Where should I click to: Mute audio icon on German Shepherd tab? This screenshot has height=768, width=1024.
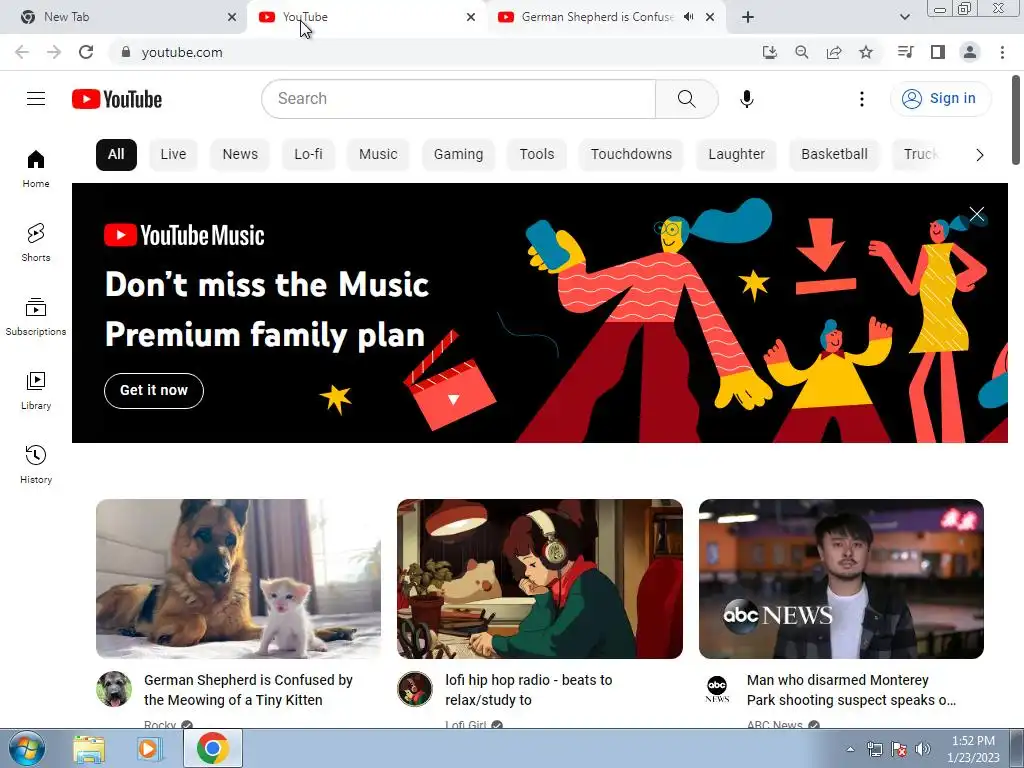[x=688, y=17]
